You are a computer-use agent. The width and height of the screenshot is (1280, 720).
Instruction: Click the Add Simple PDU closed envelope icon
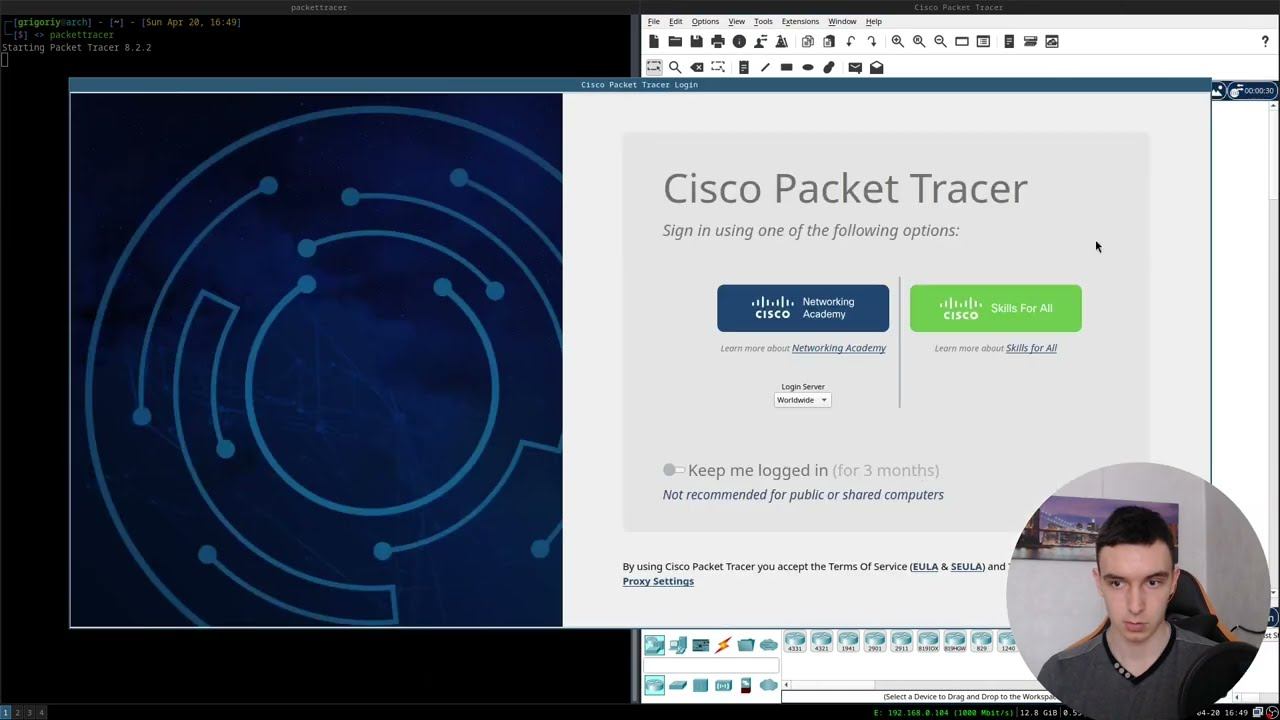(855, 67)
